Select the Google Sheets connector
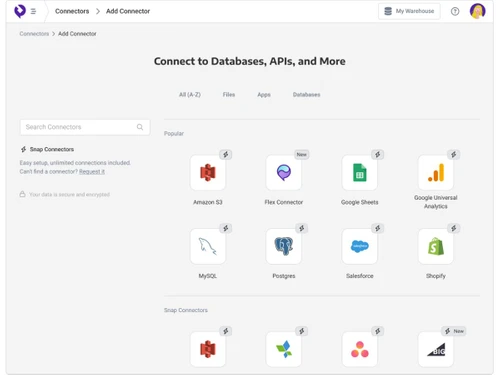Screen dimensions: 500x375 360,173
